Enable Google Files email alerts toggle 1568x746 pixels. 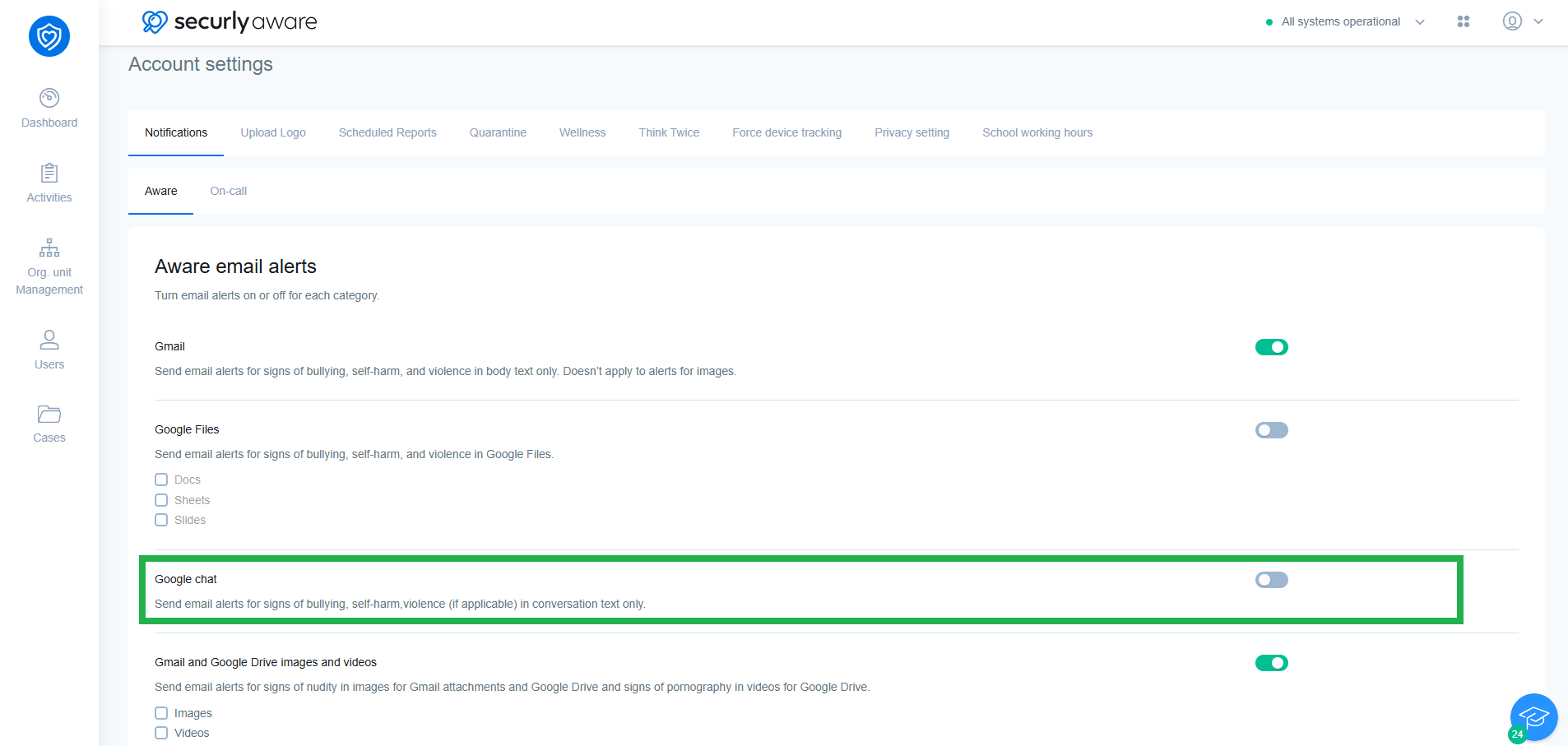tap(1272, 430)
